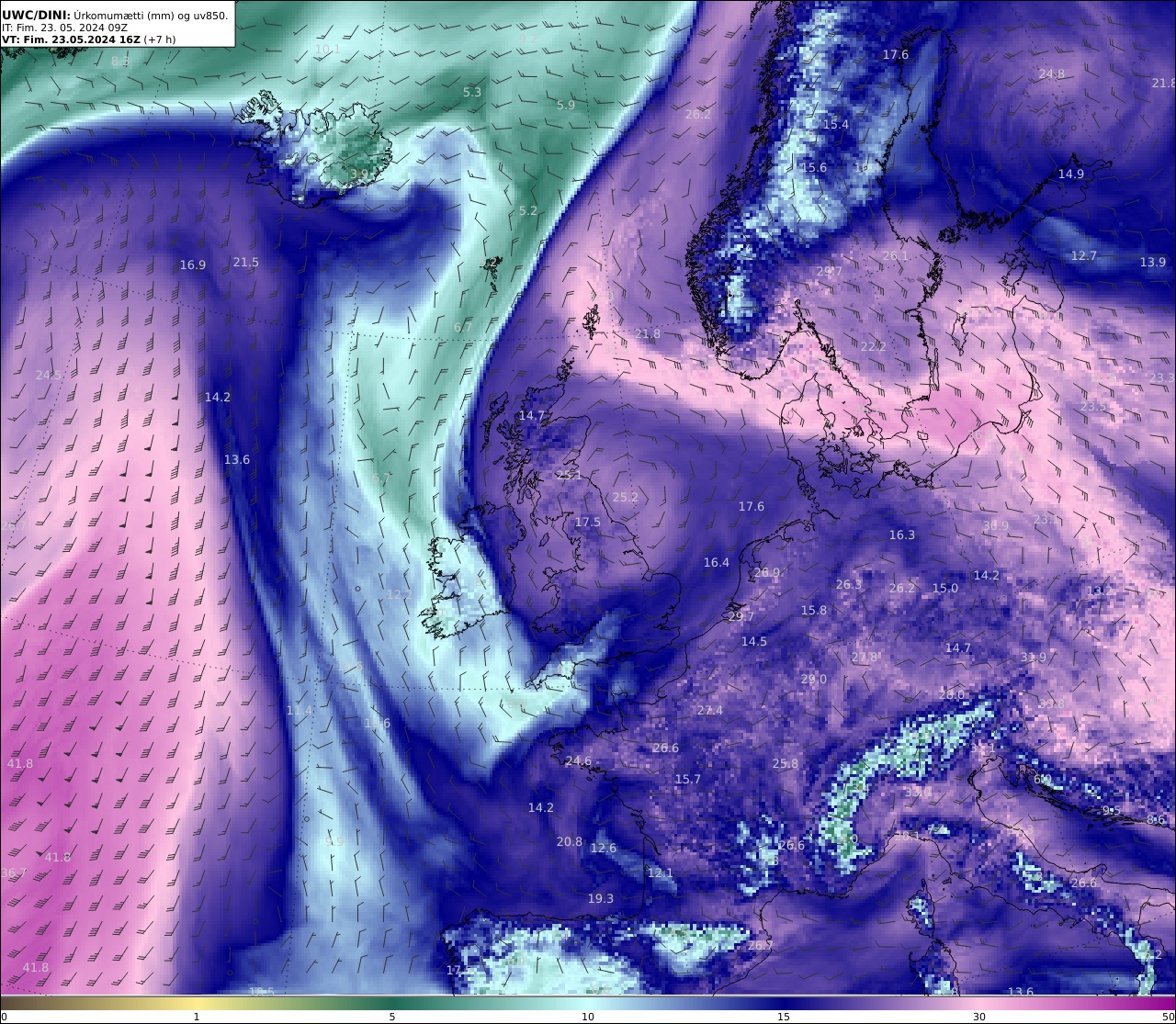Image resolution: width=1176 pixels, height=1024 pixels.
Task: Click the 1 tick on the color scale
Action: tap(197, 1016)
